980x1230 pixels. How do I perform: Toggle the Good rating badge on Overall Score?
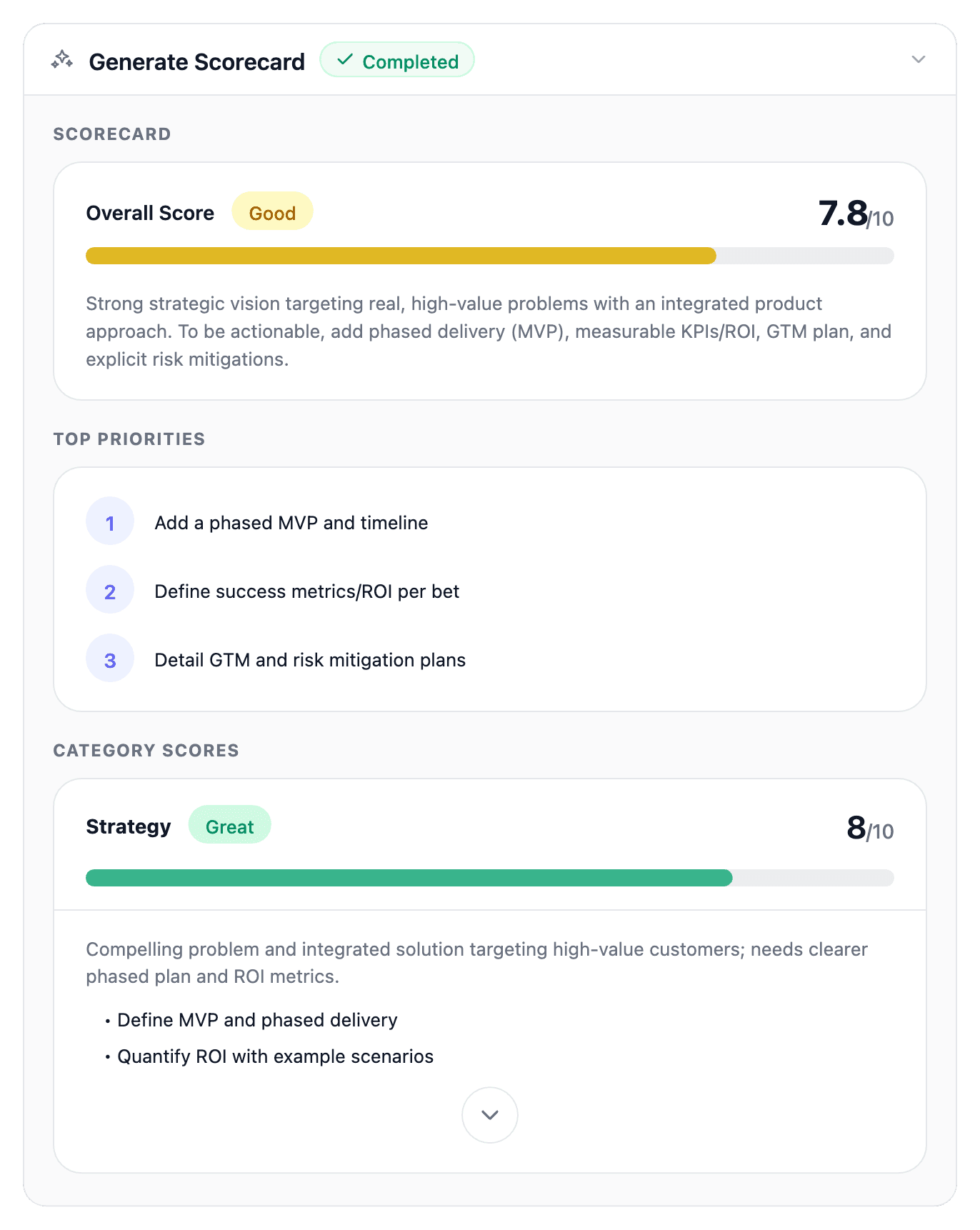[271, 211]
